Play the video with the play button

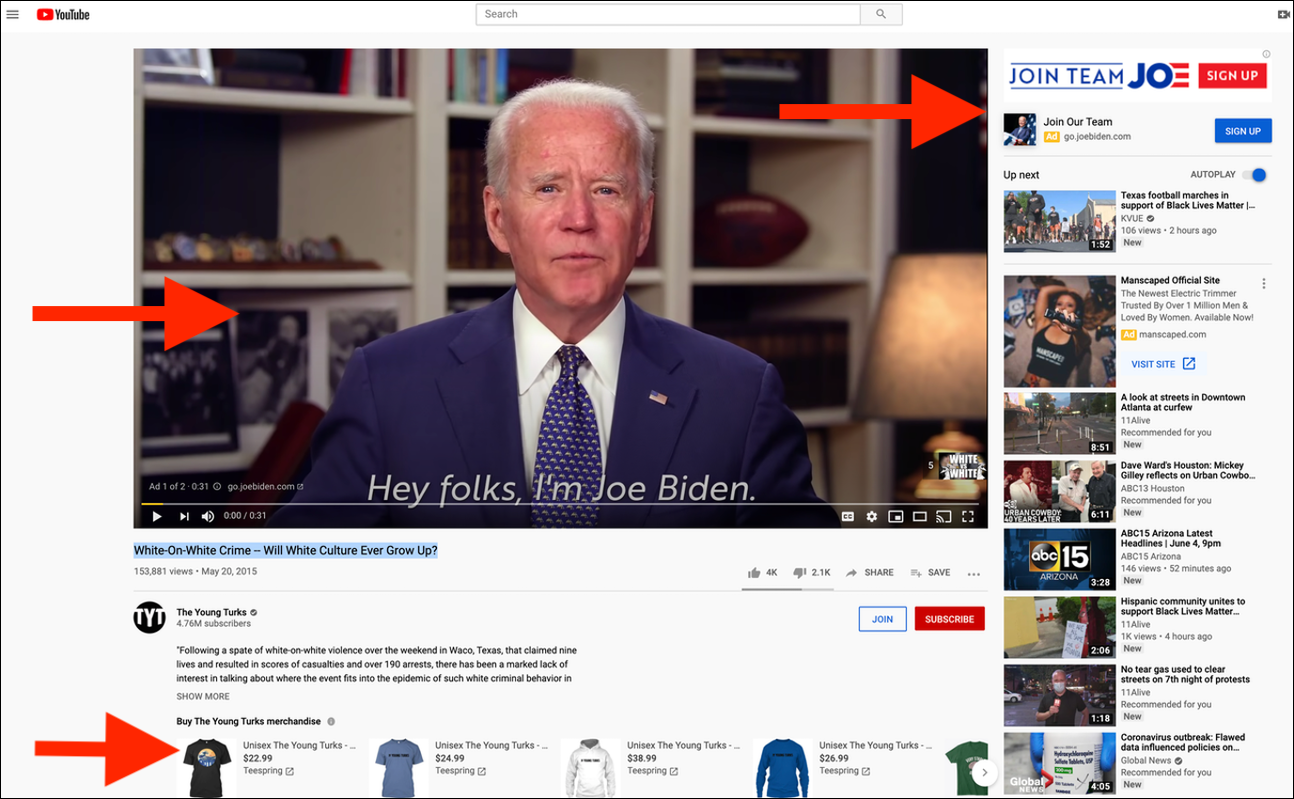point(157,516)
